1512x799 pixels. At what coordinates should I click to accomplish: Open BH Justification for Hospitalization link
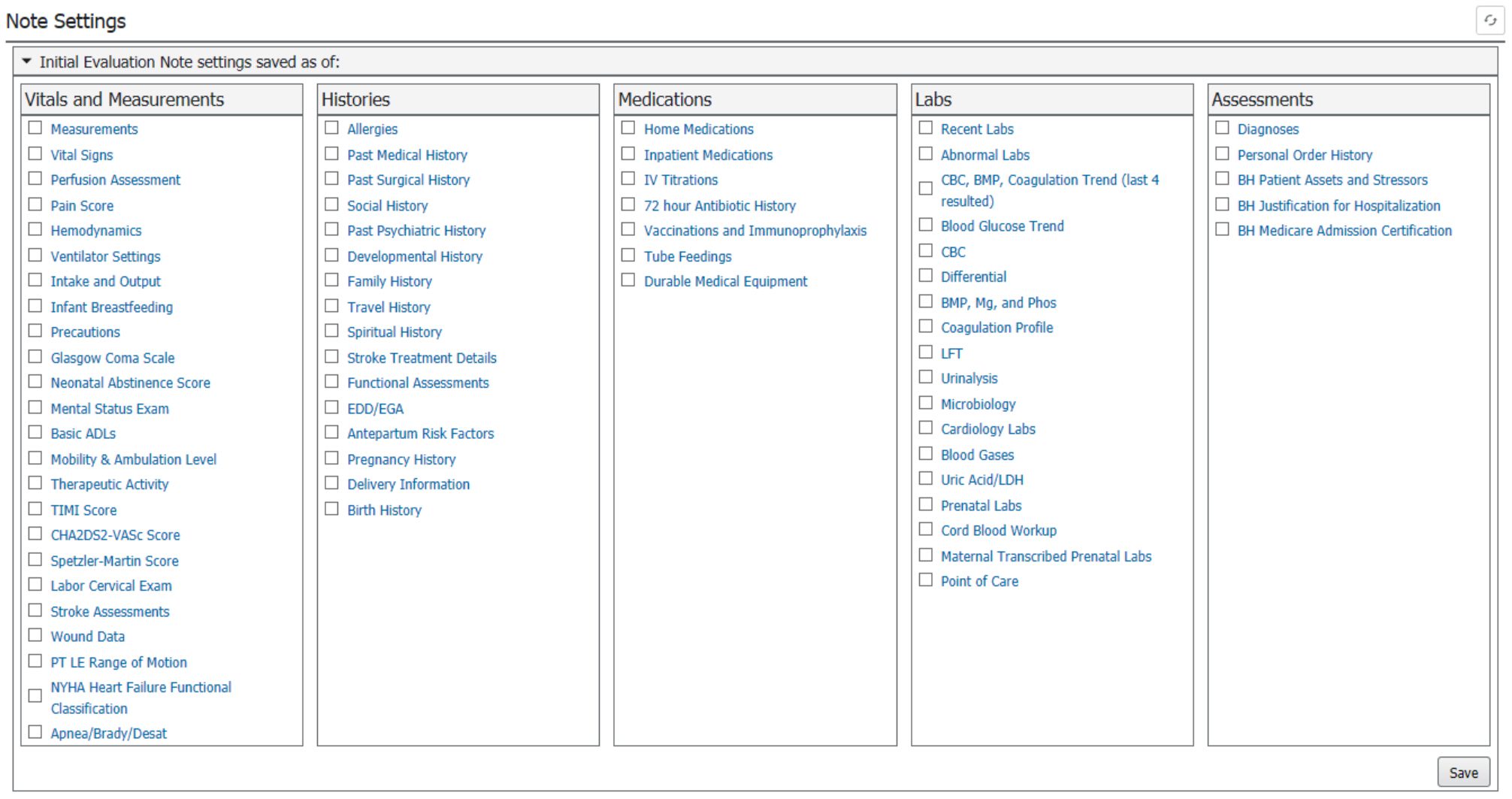[1339, 205]
